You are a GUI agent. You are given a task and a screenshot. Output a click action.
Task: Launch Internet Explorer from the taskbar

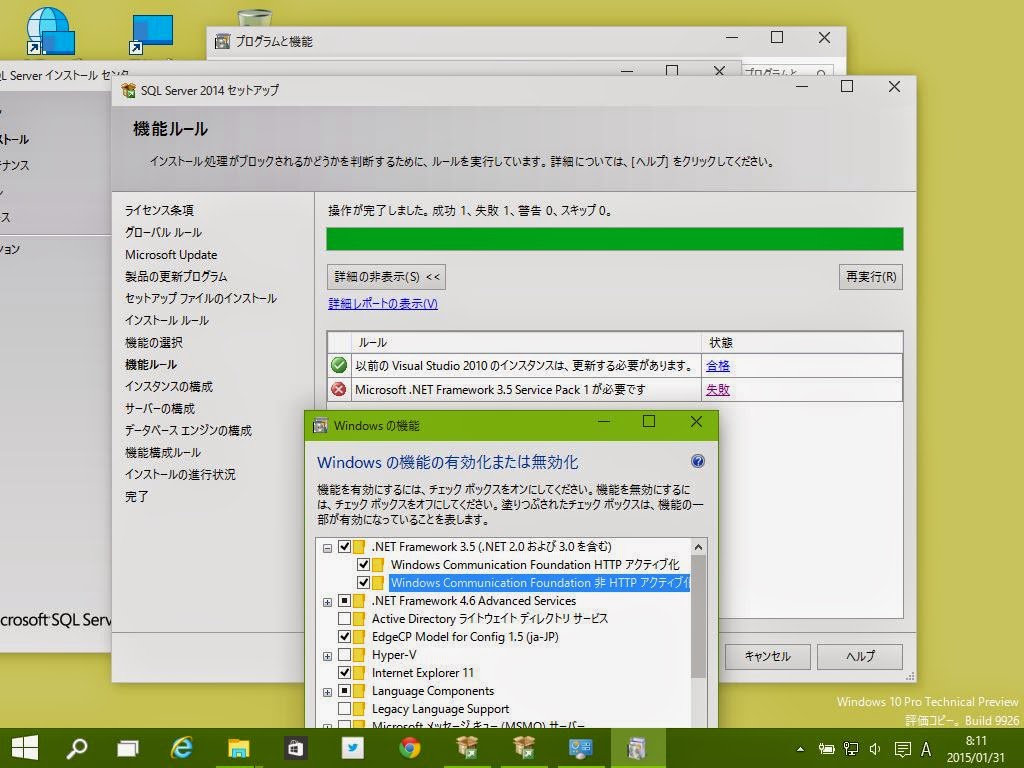(182, 748)
